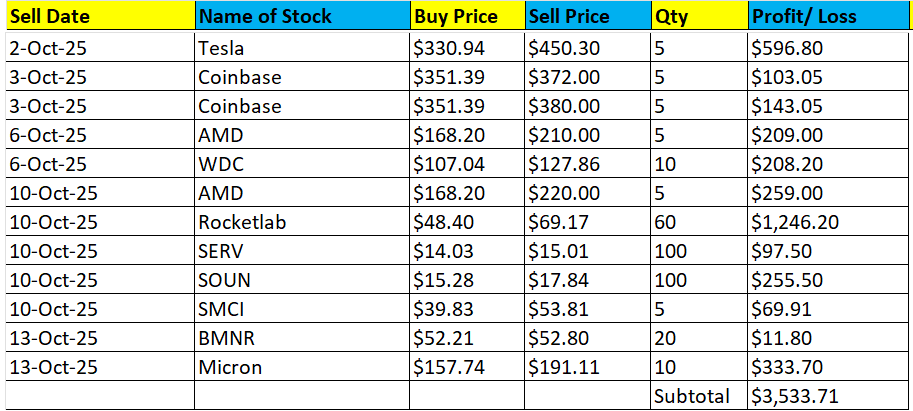This screenshot has width=913, height=411.
Task: Select the BMNR stock cell
Action: click(x=302, y=338)
